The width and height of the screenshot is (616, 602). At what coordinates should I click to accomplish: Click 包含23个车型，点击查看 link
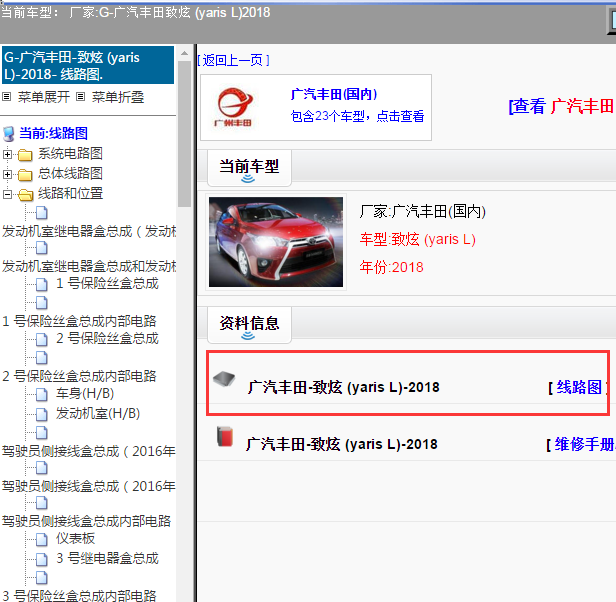click(358, 116)
